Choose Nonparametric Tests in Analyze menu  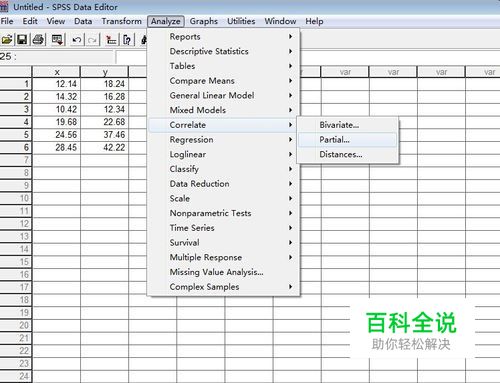(x=224, y=213)
